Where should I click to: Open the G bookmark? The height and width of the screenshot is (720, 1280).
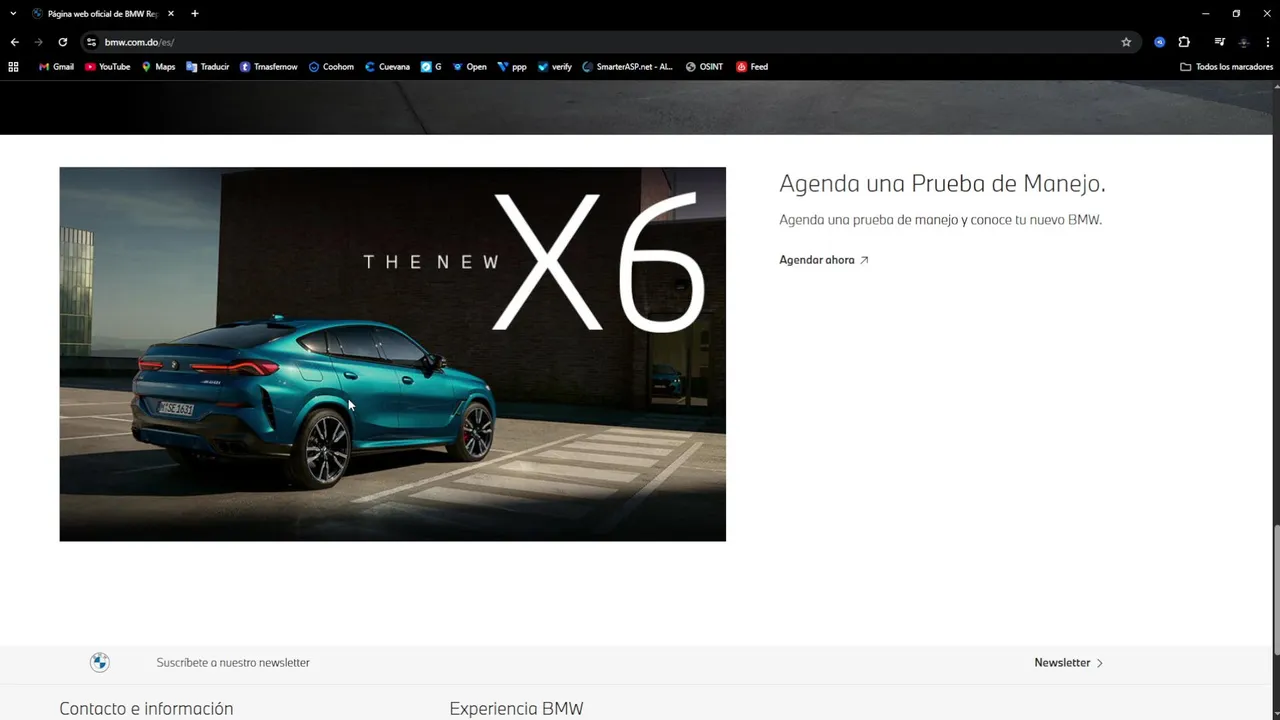coord(431,67)
